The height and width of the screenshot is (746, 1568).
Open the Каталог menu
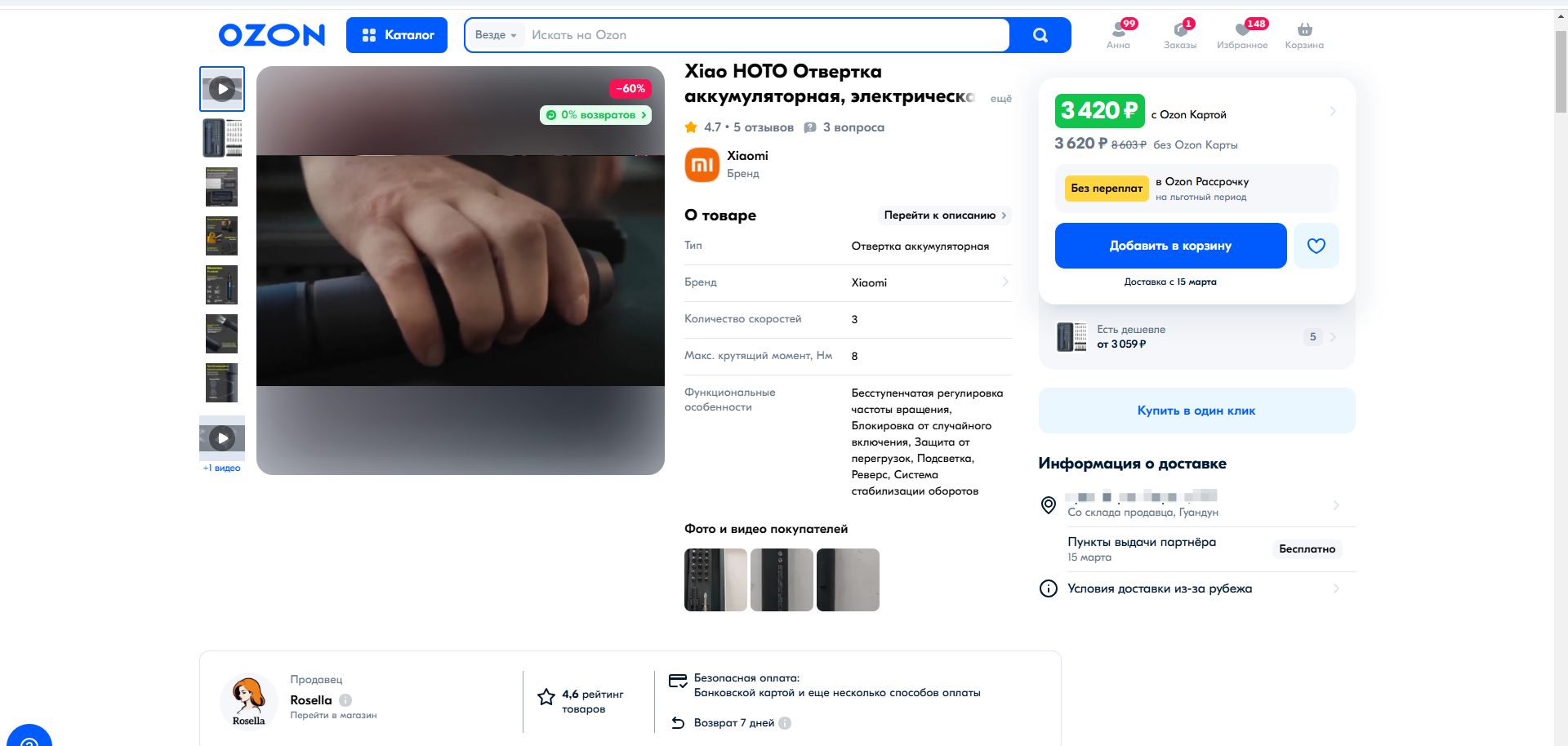coord(397,35)
